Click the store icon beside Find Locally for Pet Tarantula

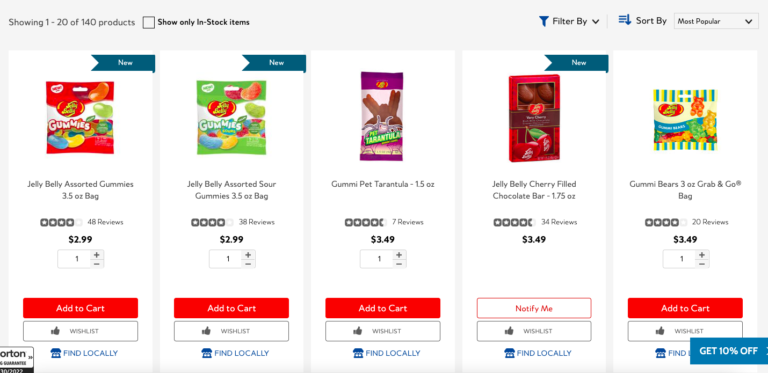point(358,353)
